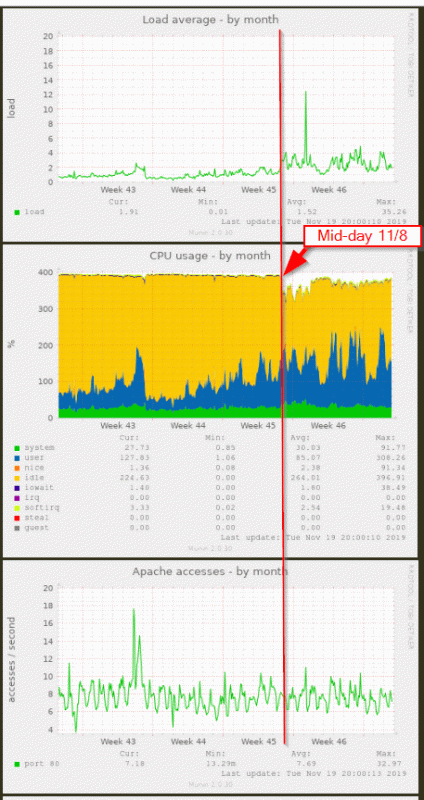Screen dimensions: 424x800
Task: Click the 'user' legend label
Action: pyautogui.click(x=34, y=458)
